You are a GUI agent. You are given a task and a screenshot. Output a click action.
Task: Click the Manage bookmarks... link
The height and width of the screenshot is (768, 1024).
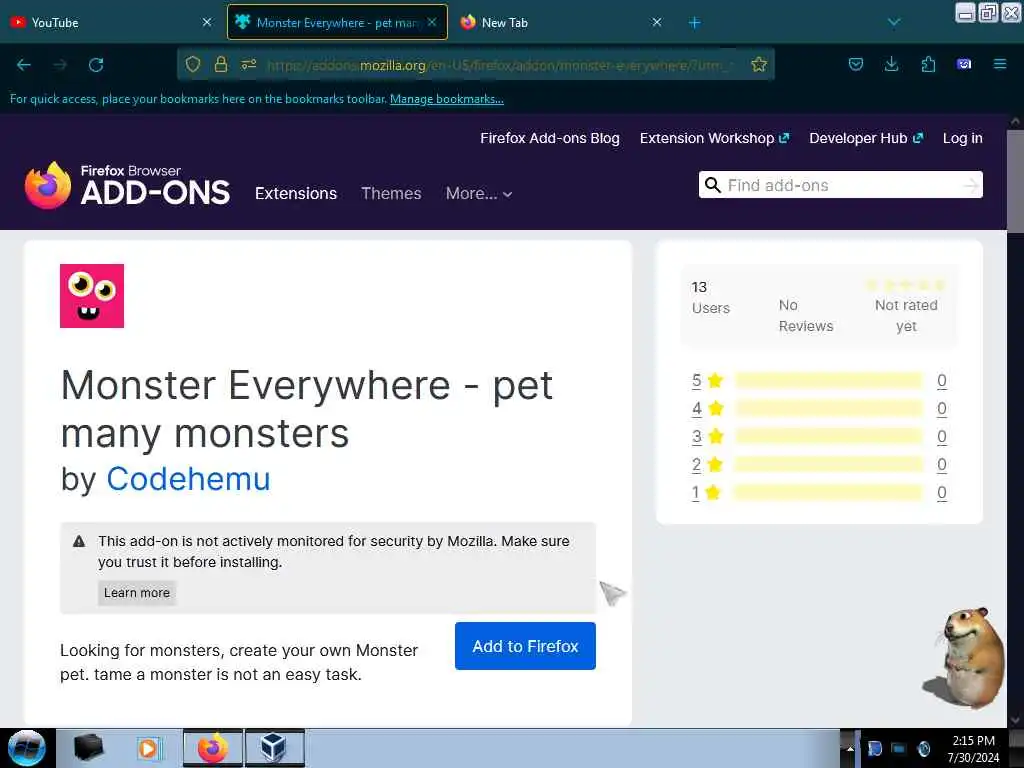coord(447,99)
